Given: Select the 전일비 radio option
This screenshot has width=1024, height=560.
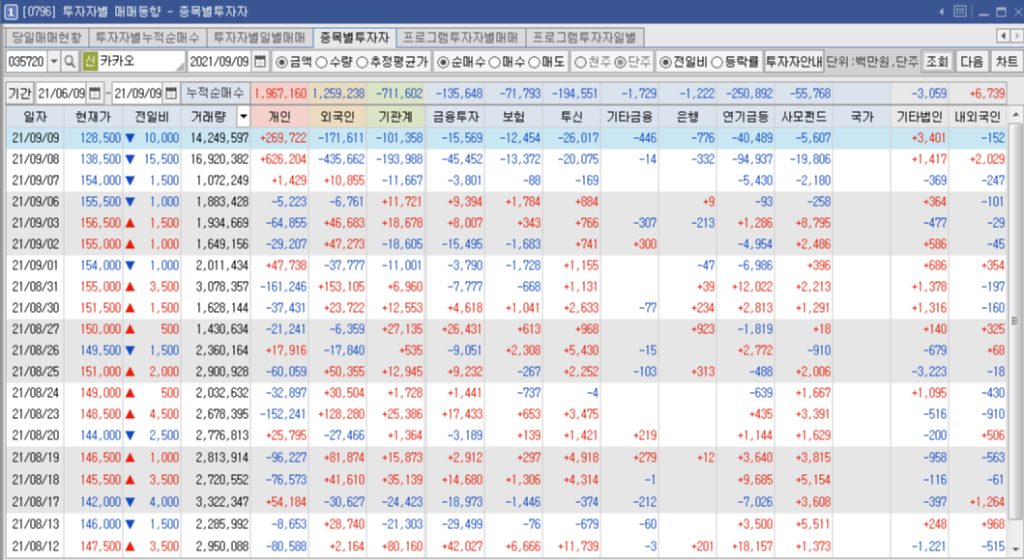Looking at the screenshot, I should [x=665, y=62].
